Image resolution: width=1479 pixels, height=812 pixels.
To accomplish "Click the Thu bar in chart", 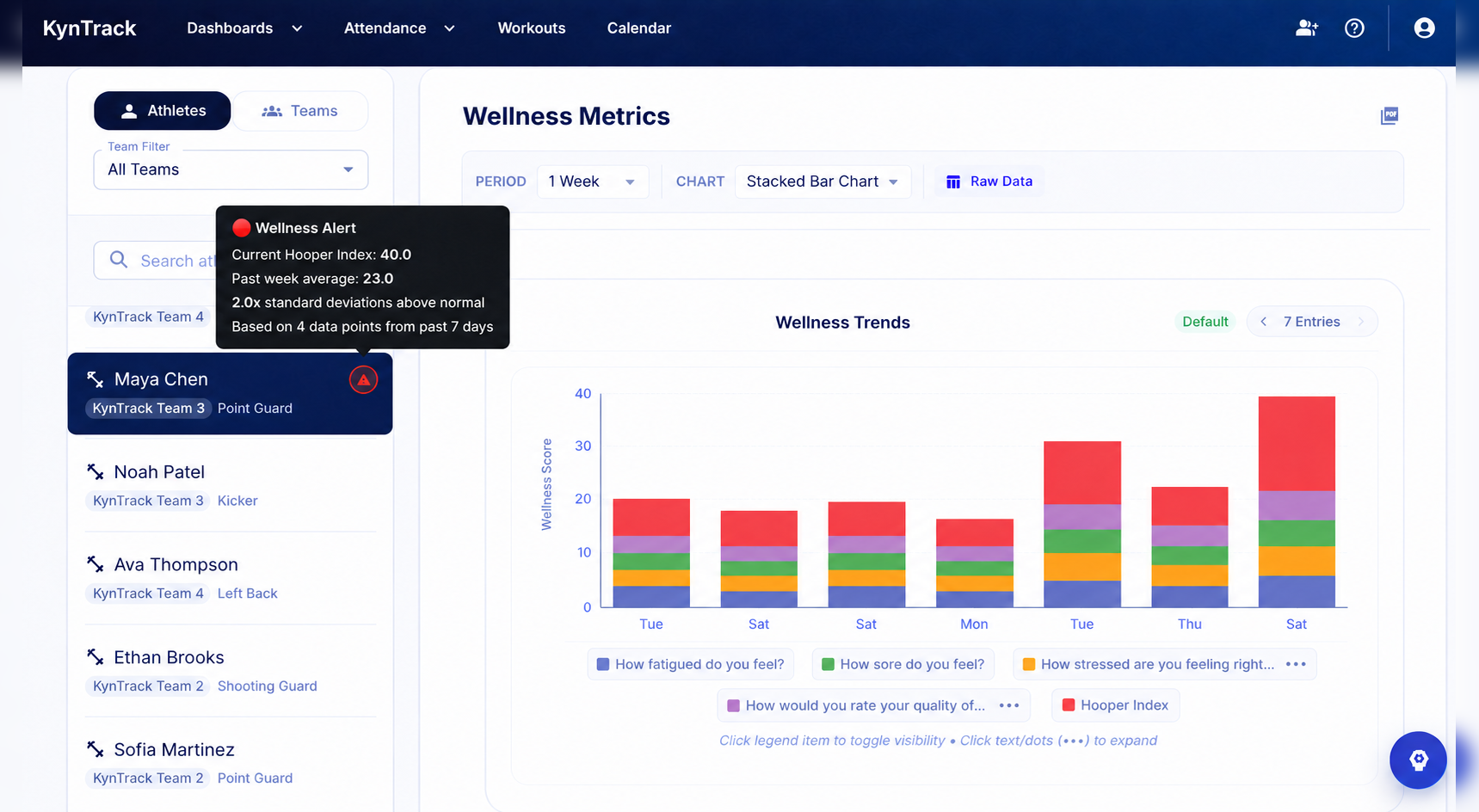I will [x=1189, y=547].
